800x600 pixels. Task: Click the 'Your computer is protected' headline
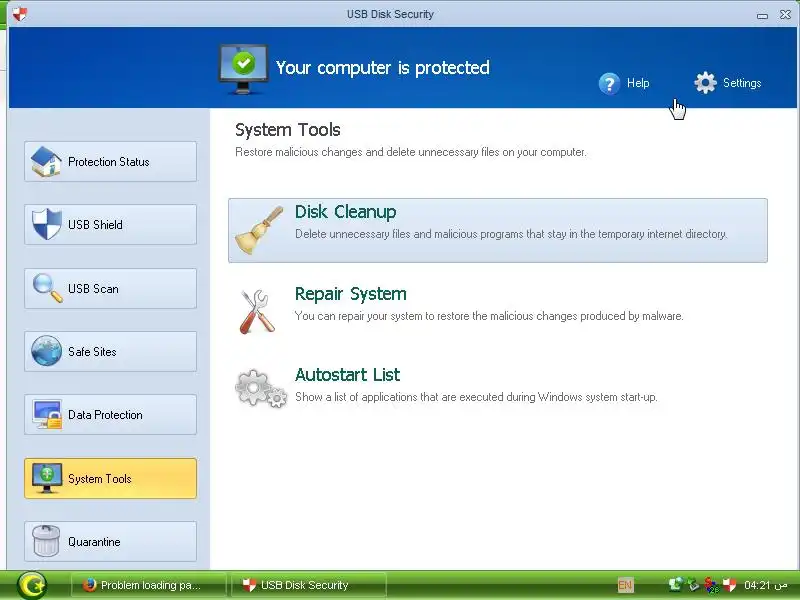(383, 67)
